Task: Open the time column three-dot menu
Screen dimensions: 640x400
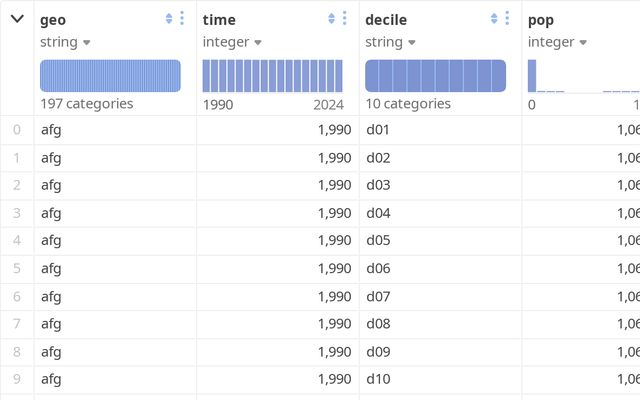Action: point(345,18)
